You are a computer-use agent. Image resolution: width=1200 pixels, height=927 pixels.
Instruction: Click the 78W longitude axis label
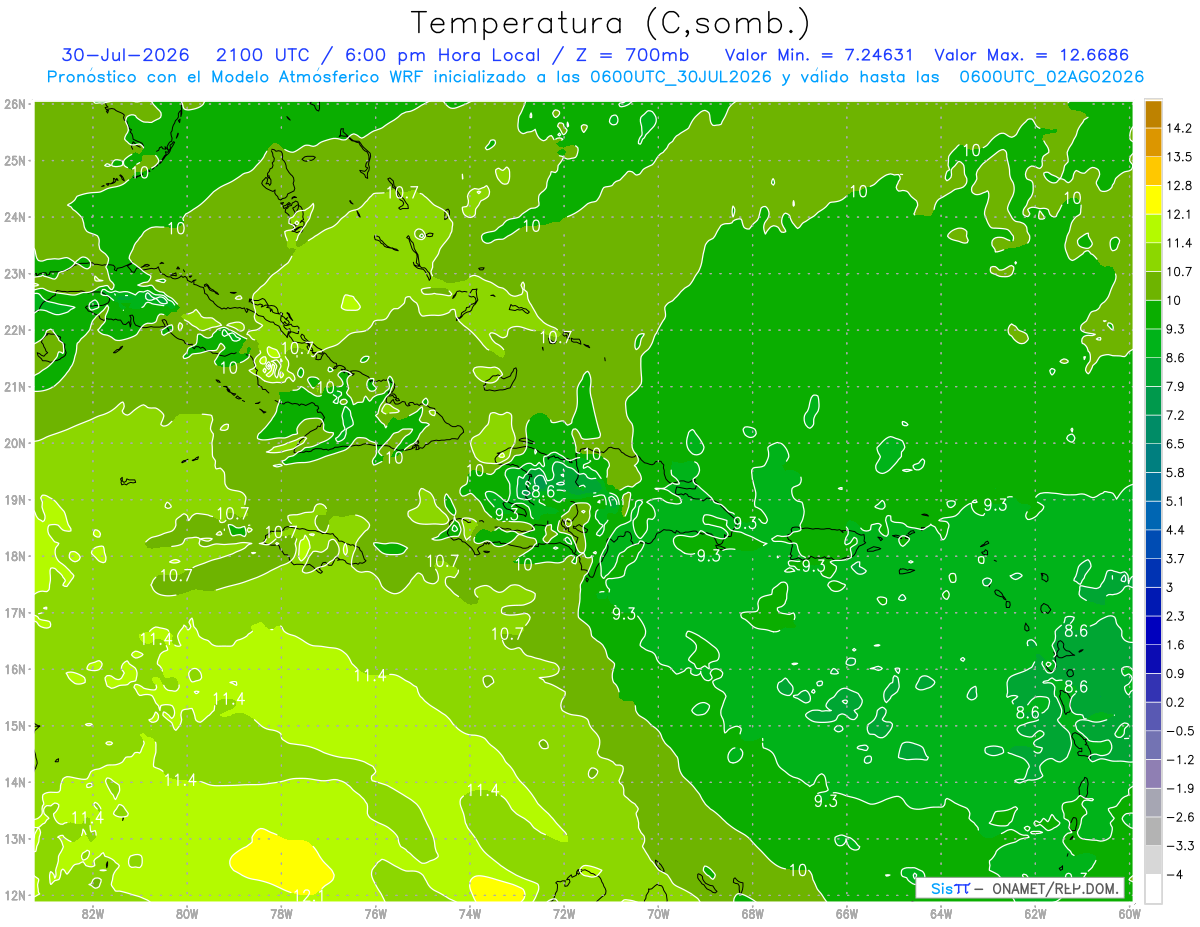[x=281, y=913]
